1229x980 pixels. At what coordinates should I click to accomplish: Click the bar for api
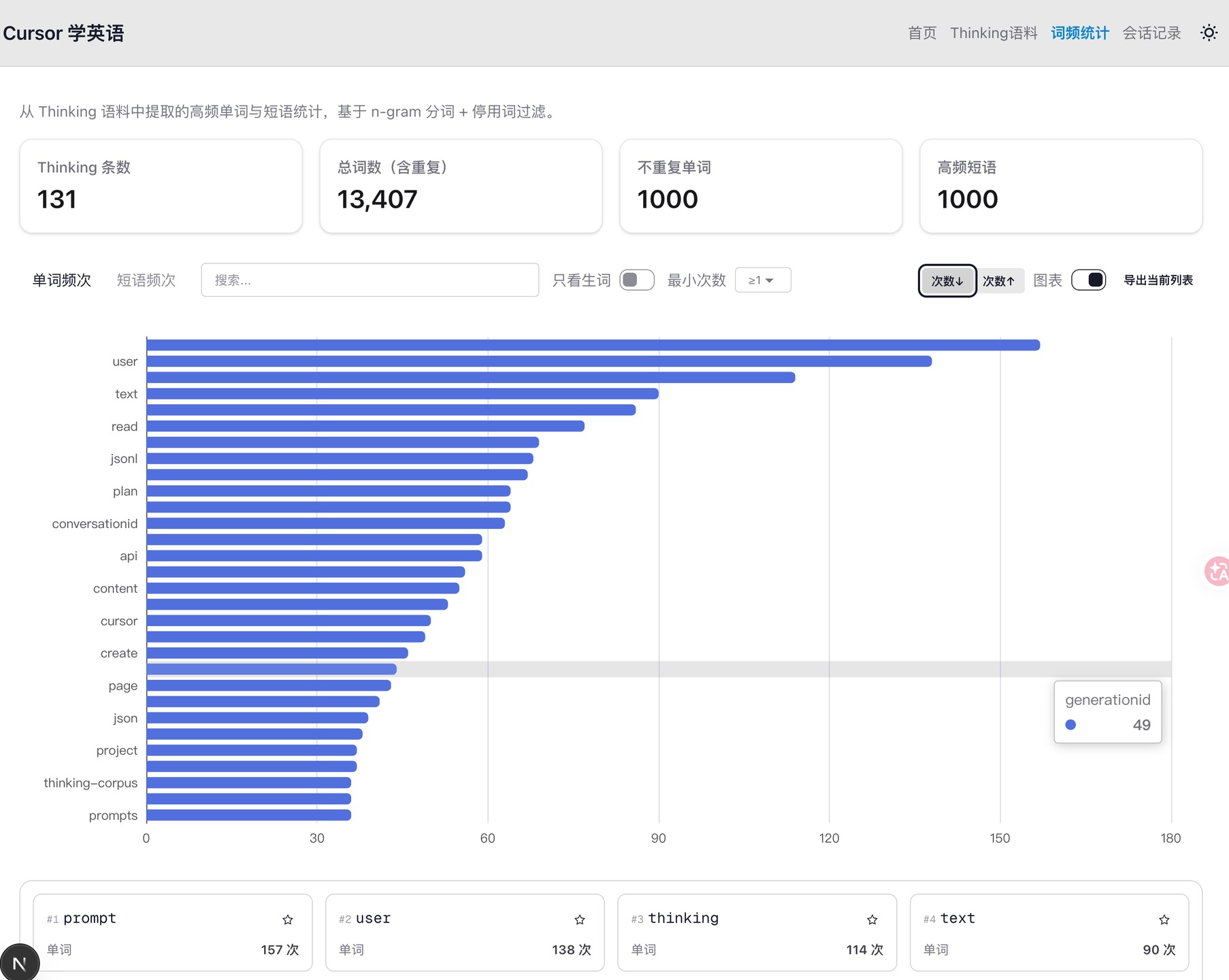coord(314,556)
